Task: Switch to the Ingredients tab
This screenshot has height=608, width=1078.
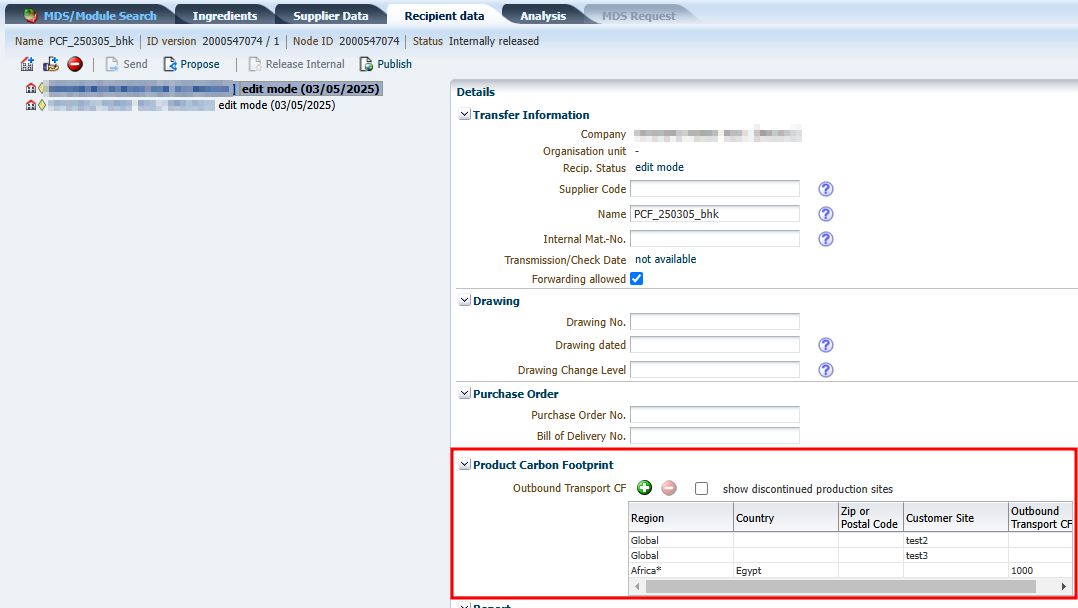Action: [225, 15]
